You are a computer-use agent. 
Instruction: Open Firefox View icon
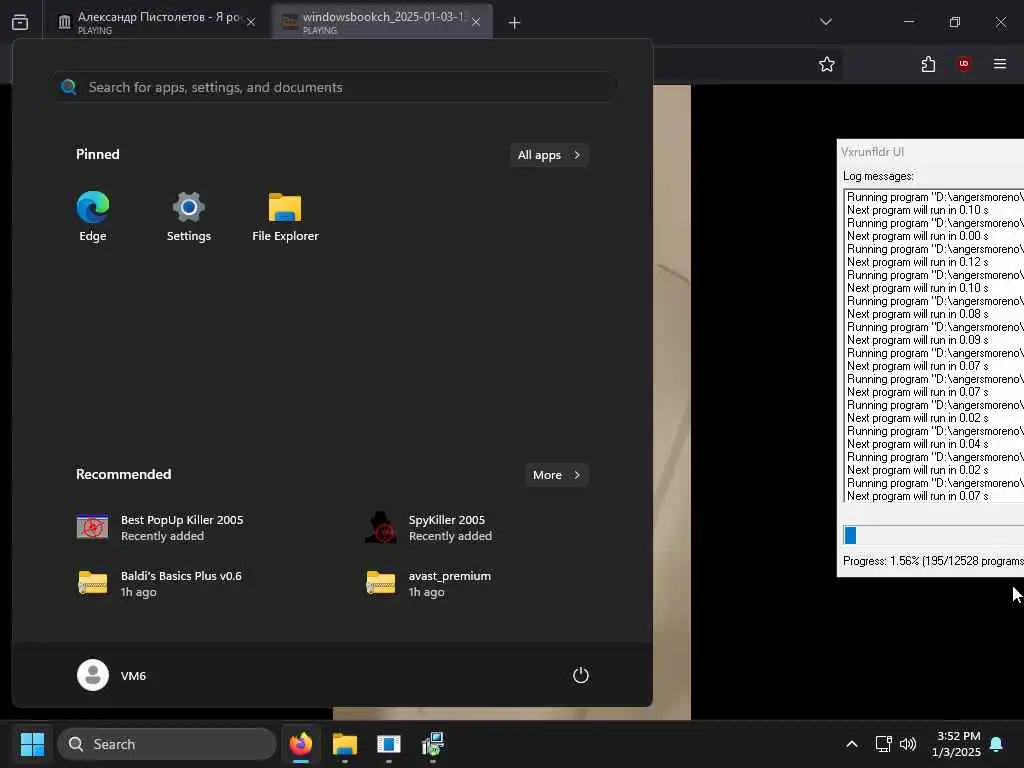pos(20,22)
